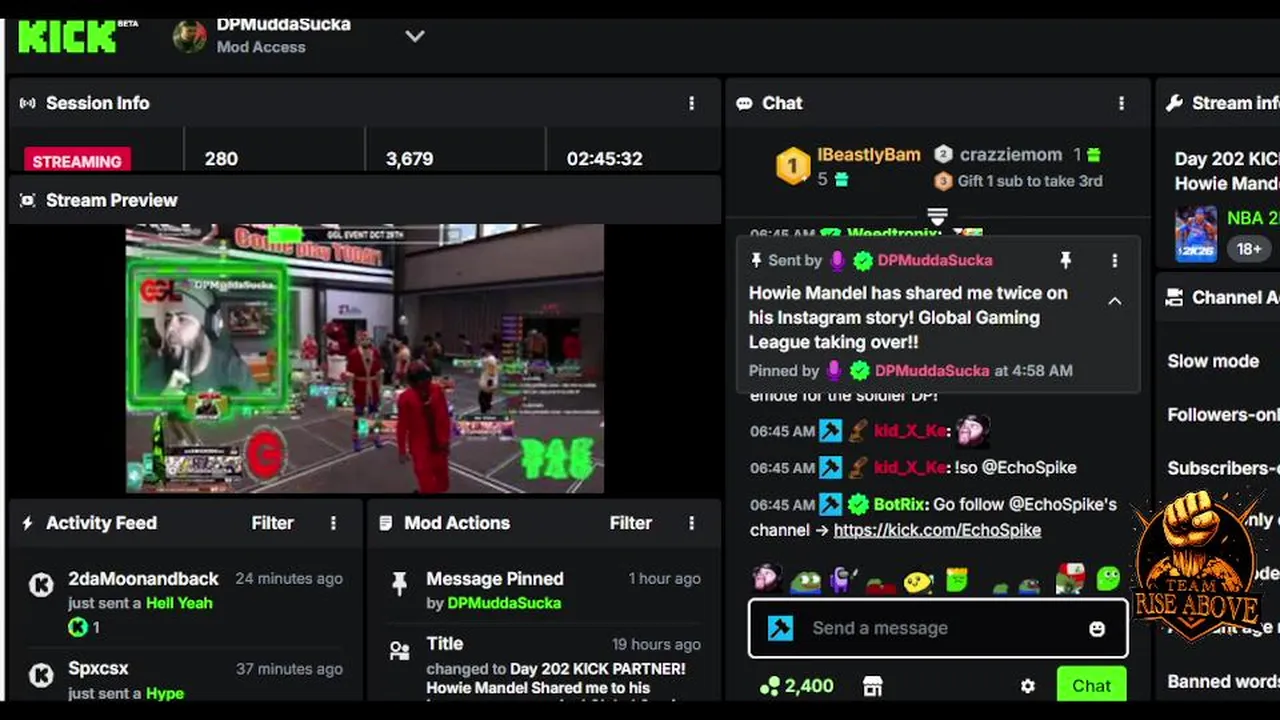
Task: Click the Channel Actions panel icon
Action: coord(1175,297)
